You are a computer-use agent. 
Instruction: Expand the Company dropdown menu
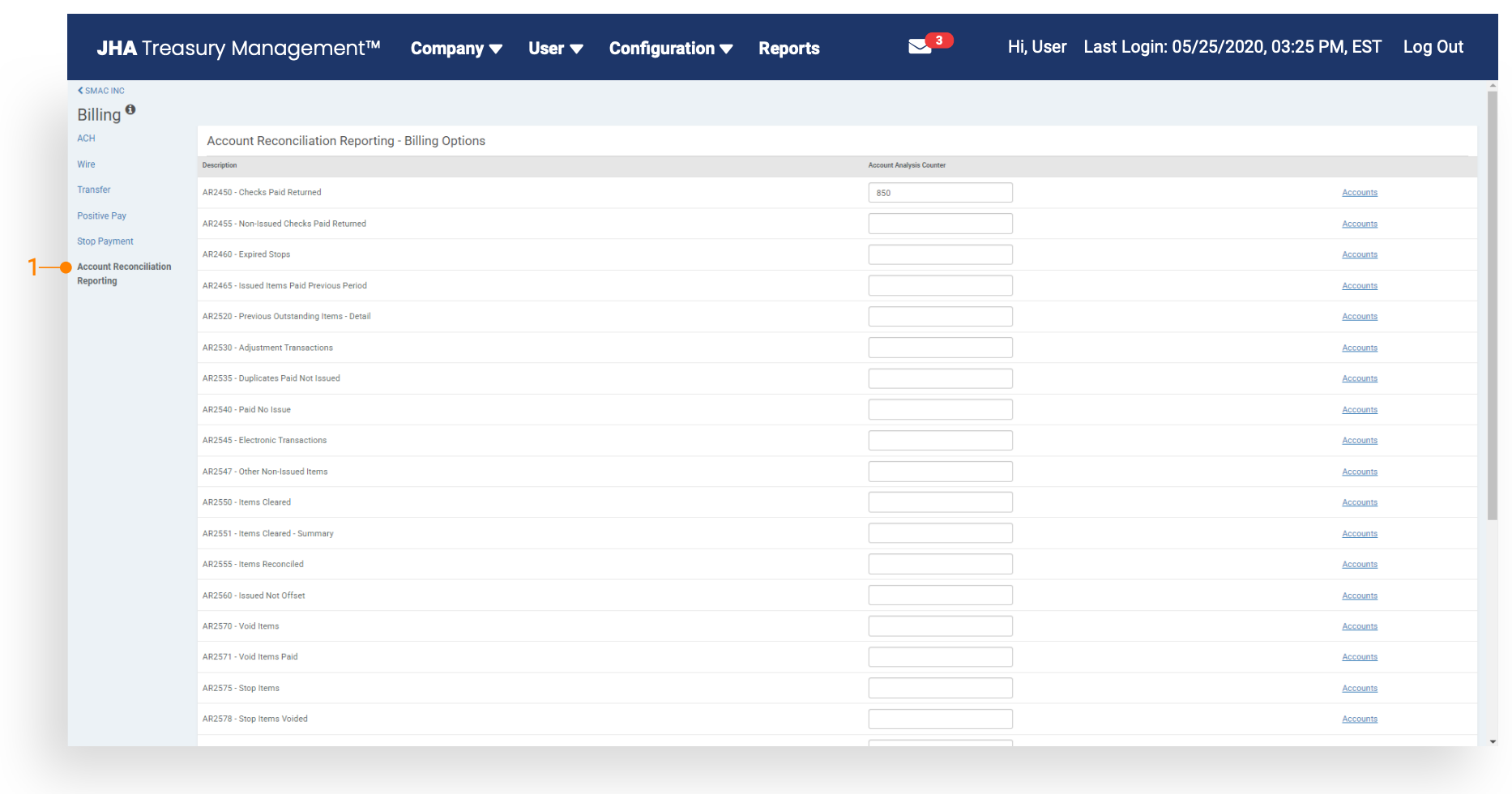point(456,49)
